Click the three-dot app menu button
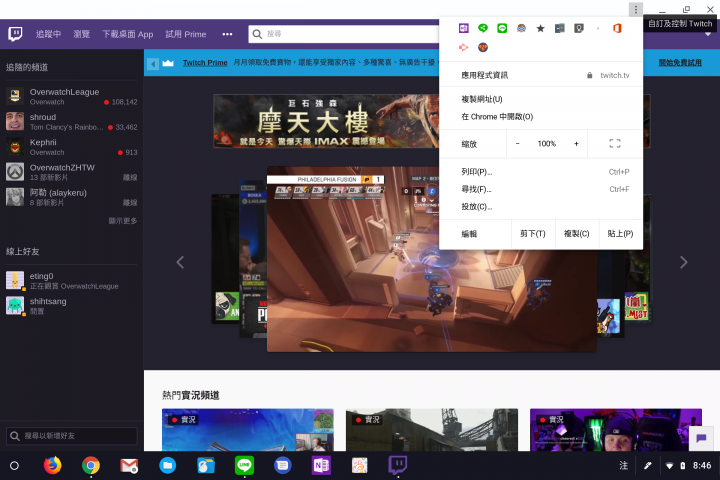 pos(636,9)
